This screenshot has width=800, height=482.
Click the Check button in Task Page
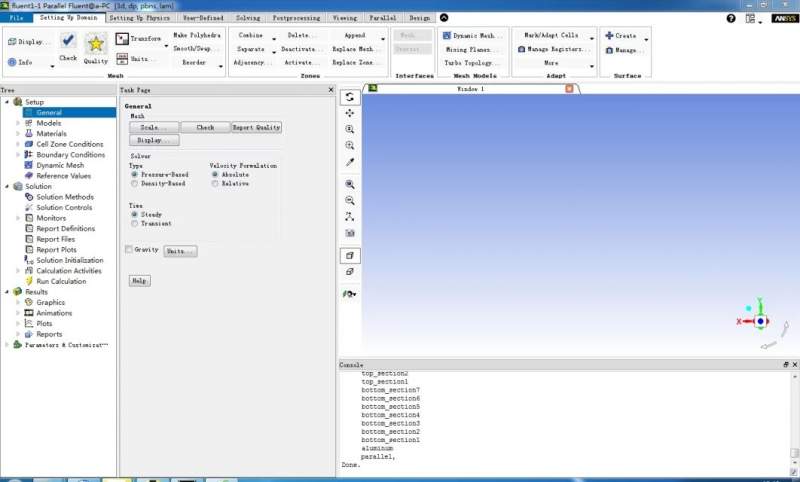tap(205, 128)
